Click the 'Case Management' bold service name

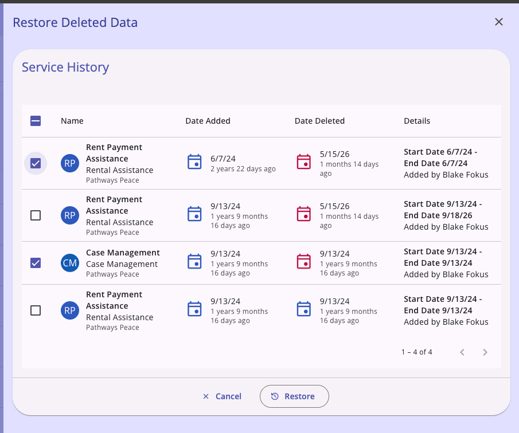click(x=123, y=253)
